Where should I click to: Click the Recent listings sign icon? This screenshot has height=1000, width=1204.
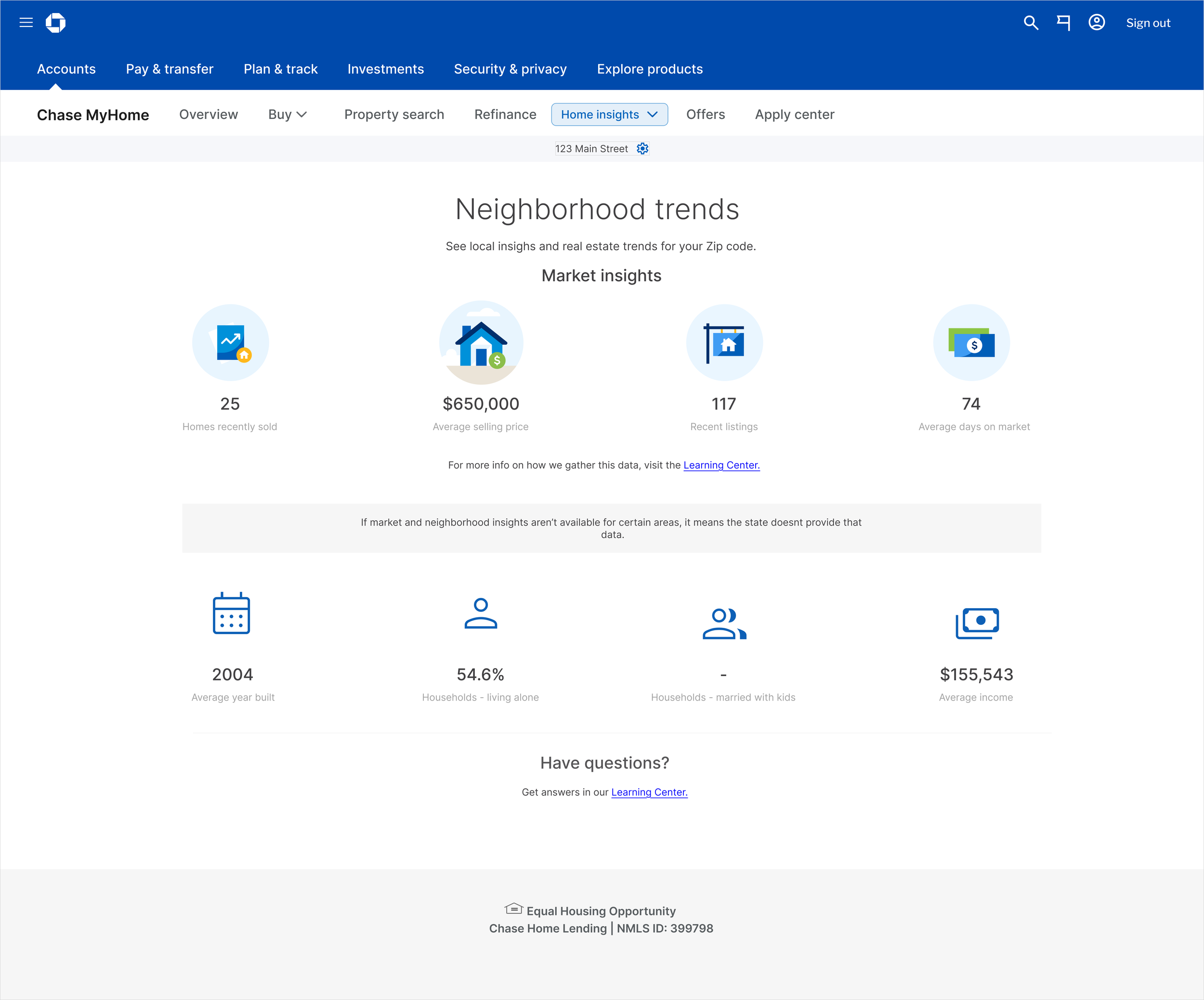(725, 343)
